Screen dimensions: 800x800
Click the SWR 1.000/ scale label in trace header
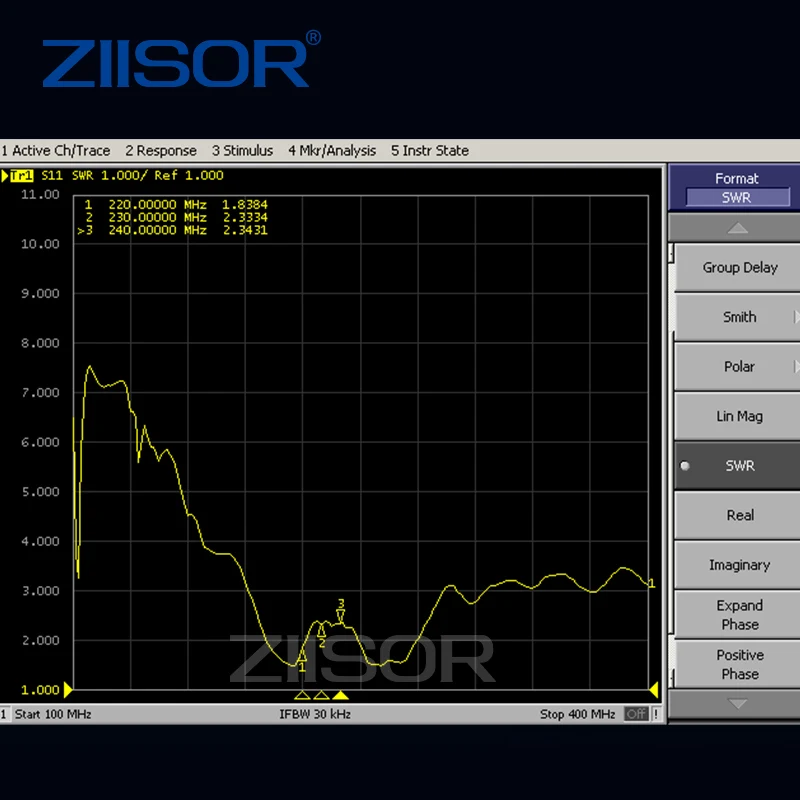click(110, 176)
